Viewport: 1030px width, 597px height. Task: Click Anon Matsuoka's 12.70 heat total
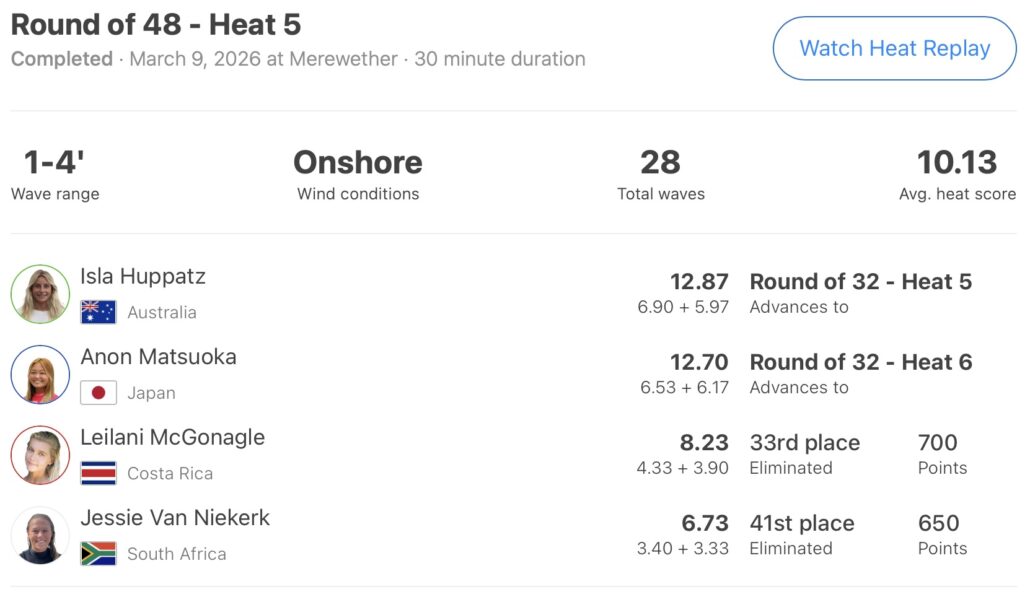[699, 362]
